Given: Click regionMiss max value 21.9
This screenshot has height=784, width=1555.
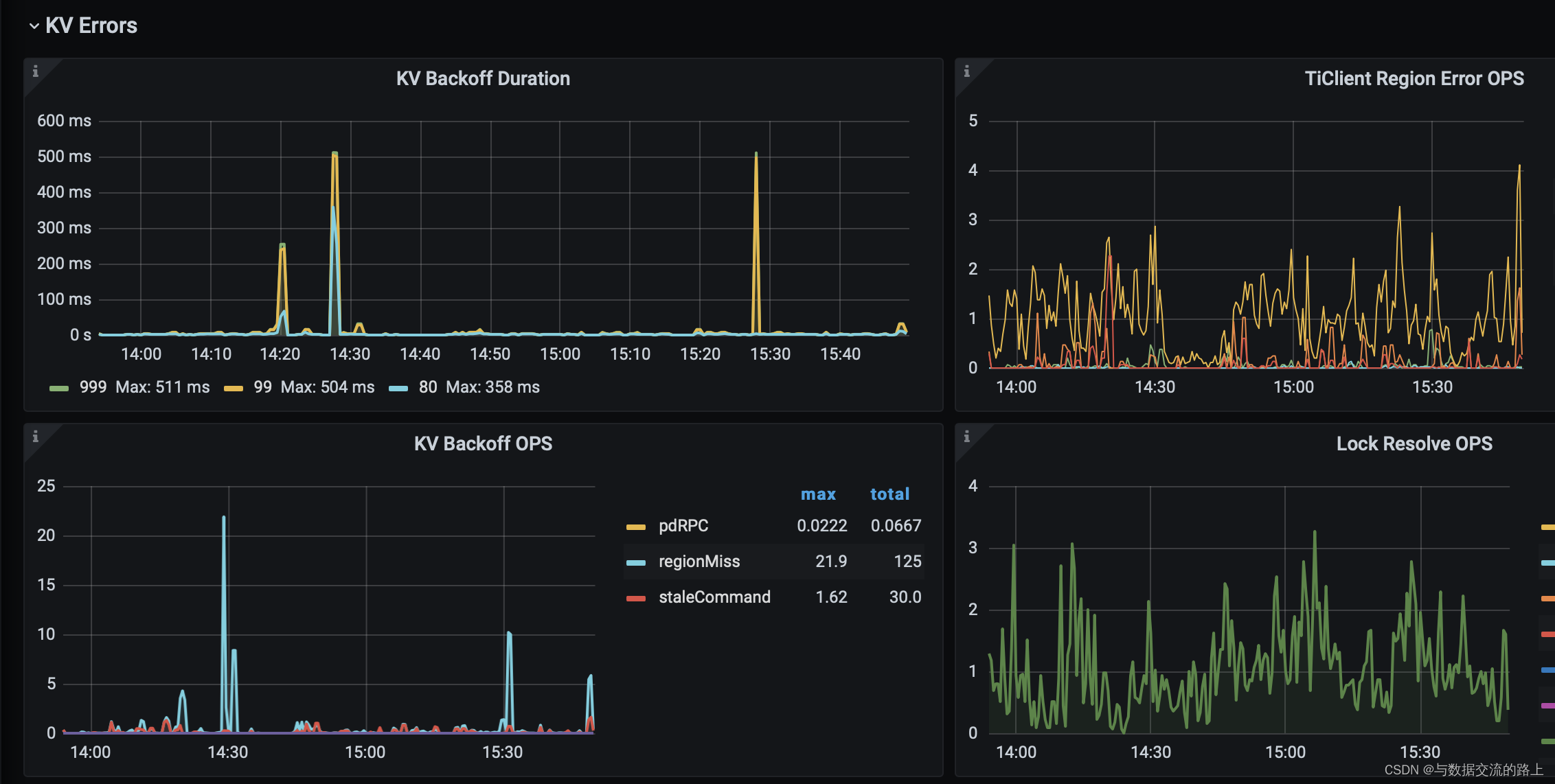Looking at the screenshot, I should pyautogui.click(x=831, y=562).
